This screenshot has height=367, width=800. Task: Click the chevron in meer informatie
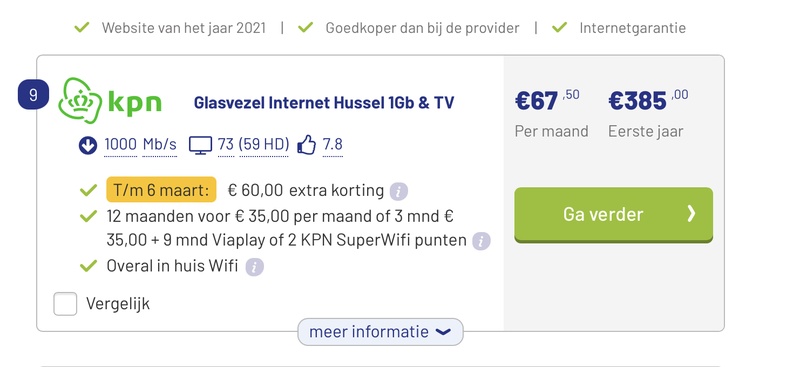(443, 332)
